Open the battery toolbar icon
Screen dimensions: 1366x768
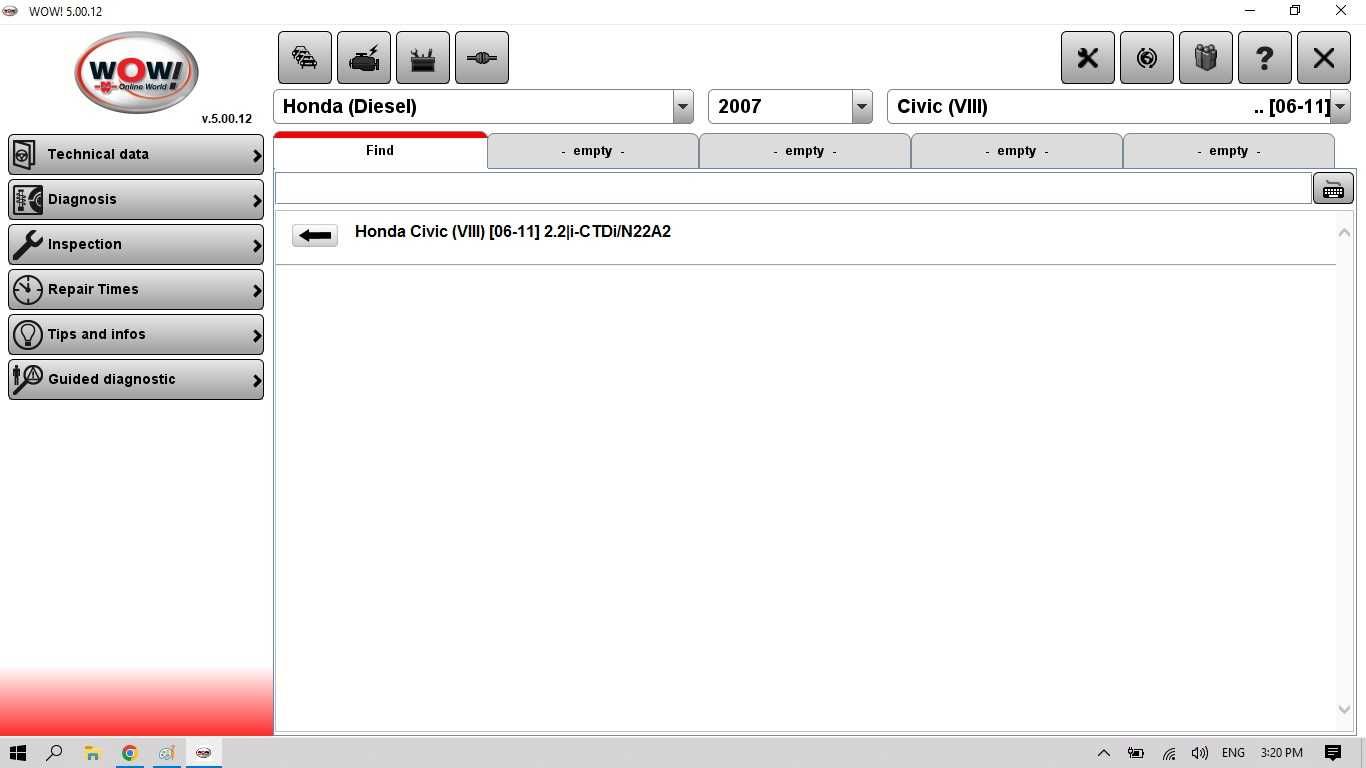tap(423, 58)
